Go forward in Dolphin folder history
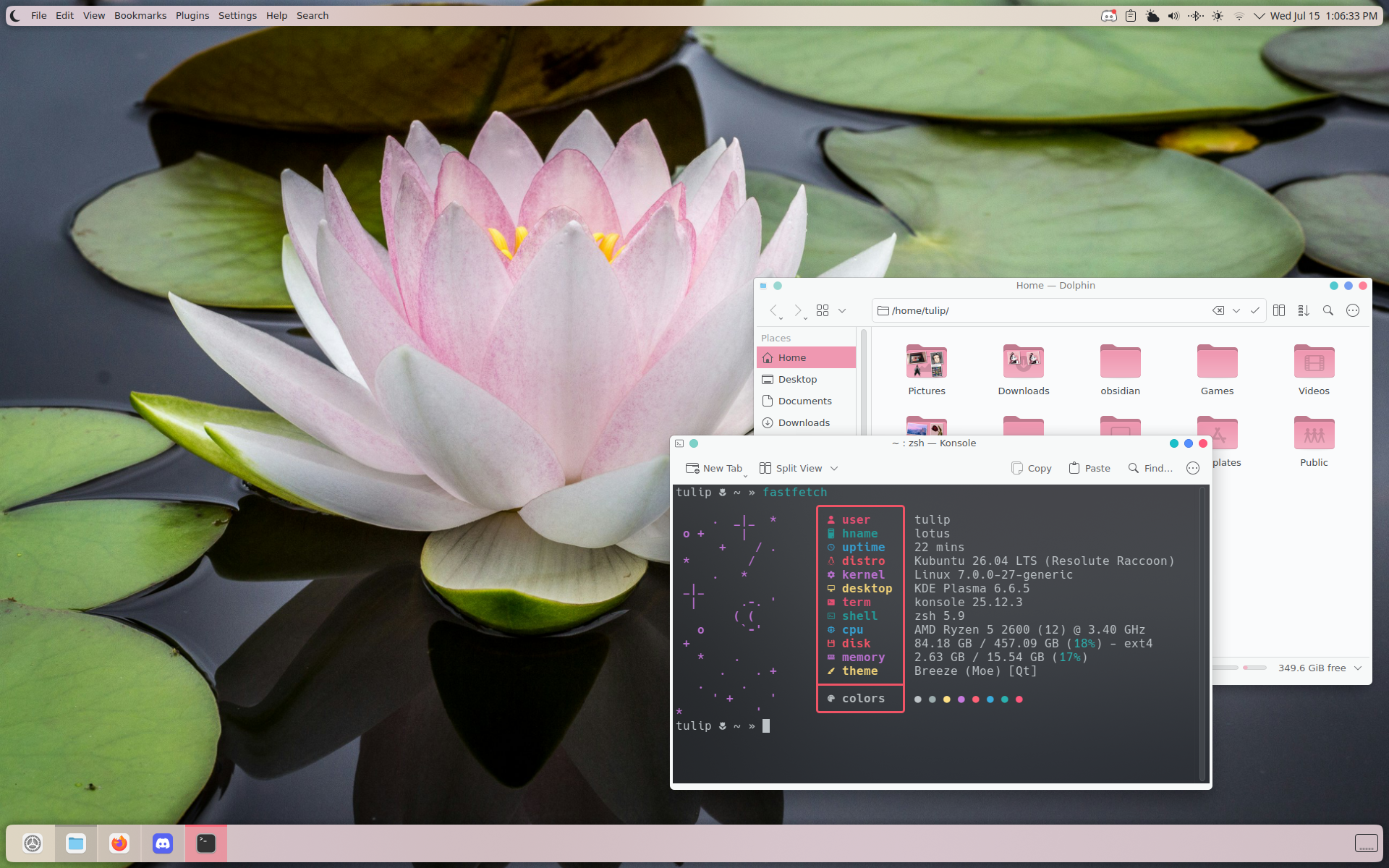The width and height of the screenshot is (1389, 868). [798, 310]
